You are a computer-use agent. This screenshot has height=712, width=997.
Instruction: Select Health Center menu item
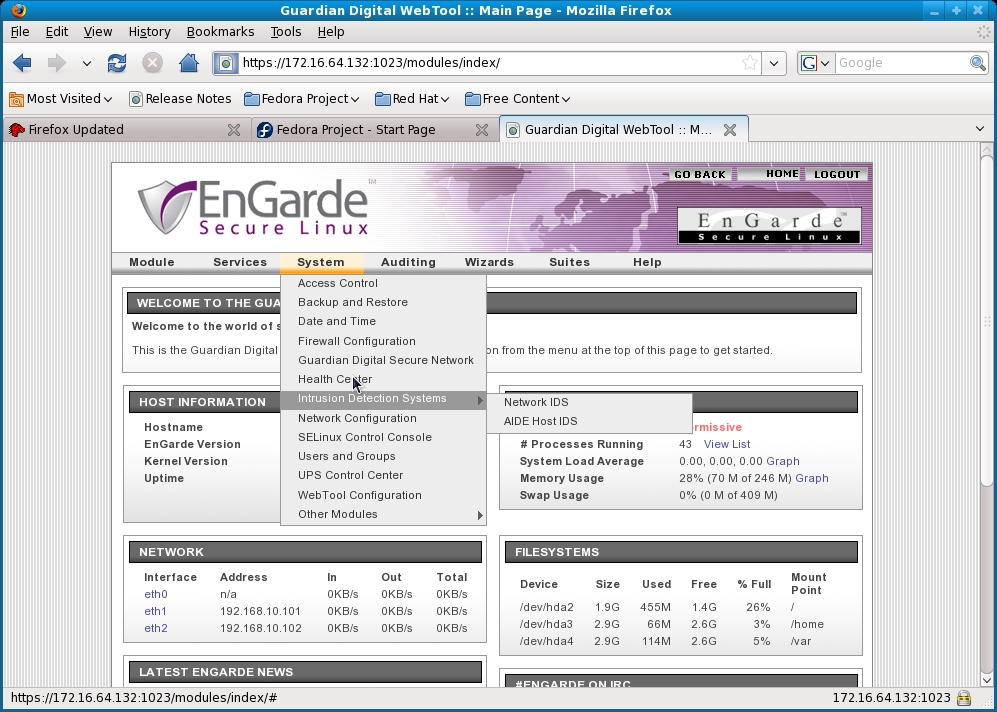pos(383,380)
